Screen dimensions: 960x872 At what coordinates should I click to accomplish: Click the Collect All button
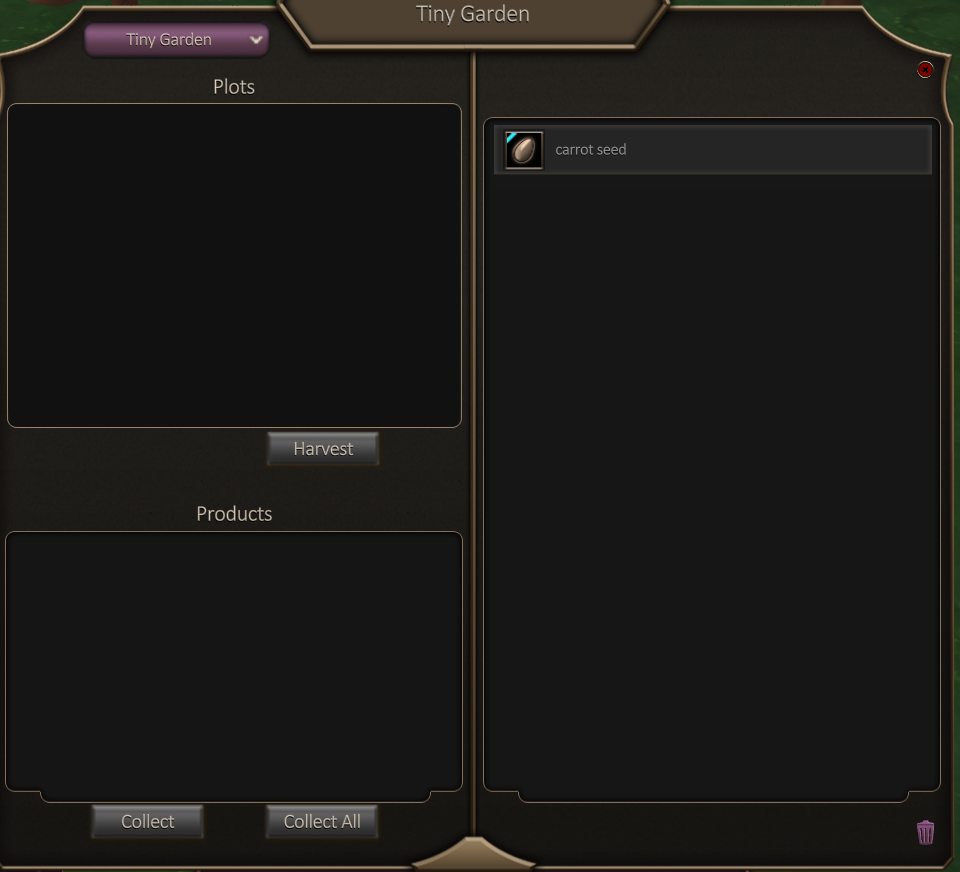322,821
